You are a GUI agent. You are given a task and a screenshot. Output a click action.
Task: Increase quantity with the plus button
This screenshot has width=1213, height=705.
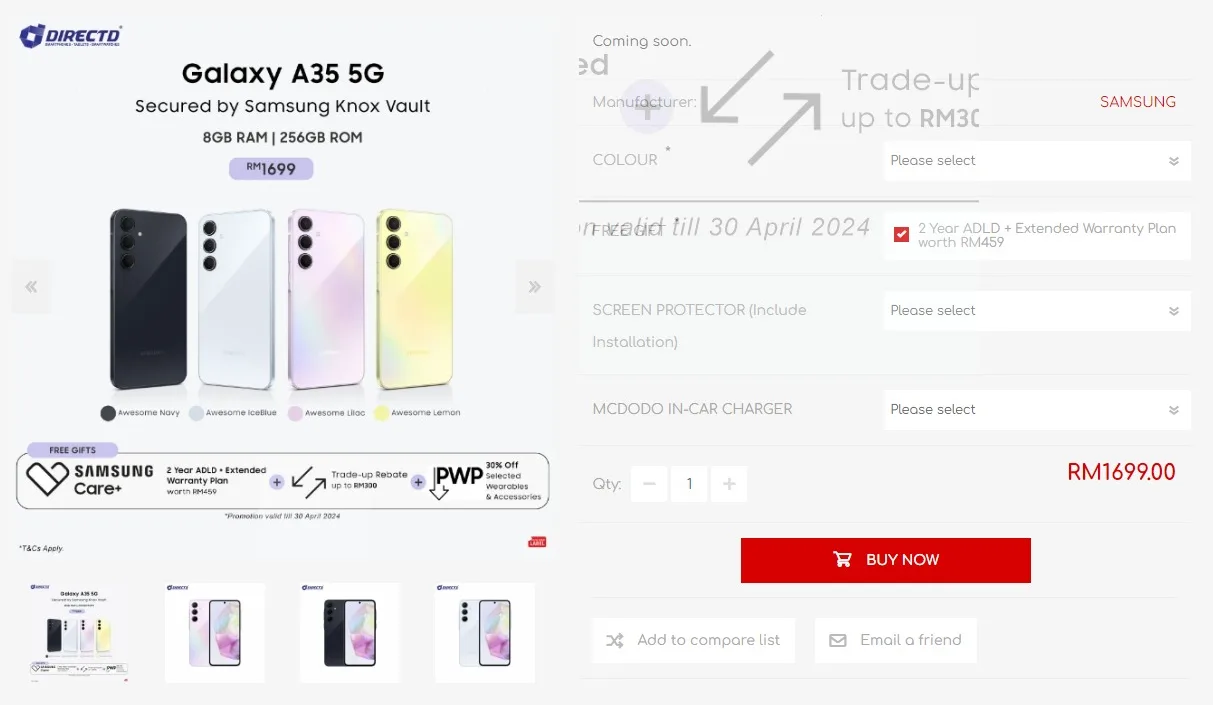pyautogui.click(x=729, y=484)
